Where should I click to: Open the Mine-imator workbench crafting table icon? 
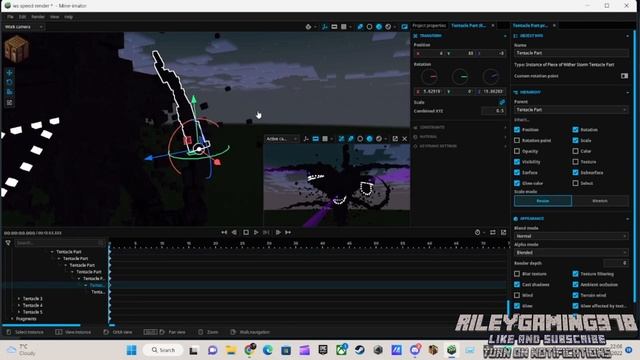pyautogui.click(x=16, y=49)
